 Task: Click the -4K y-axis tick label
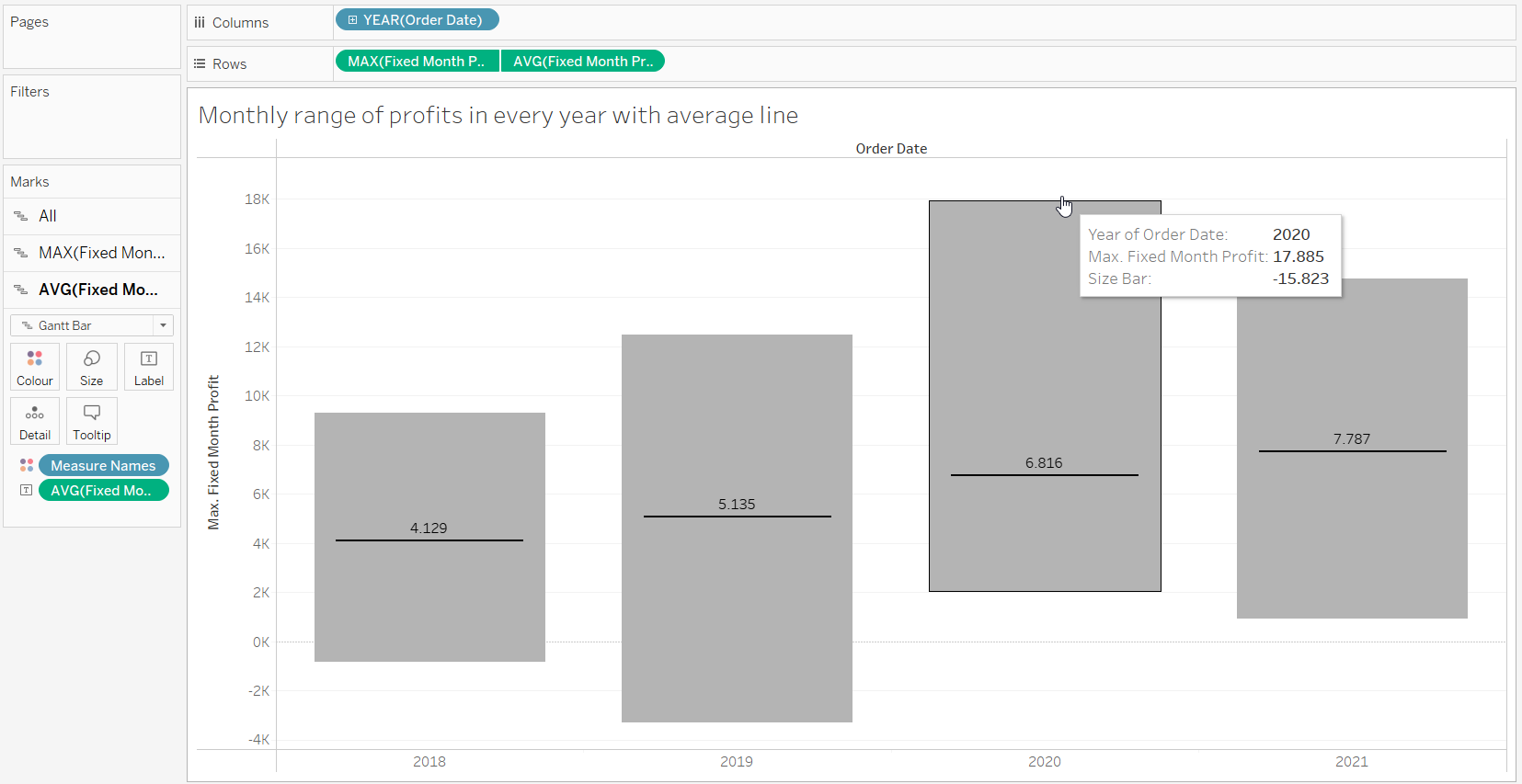pos(259,739)
